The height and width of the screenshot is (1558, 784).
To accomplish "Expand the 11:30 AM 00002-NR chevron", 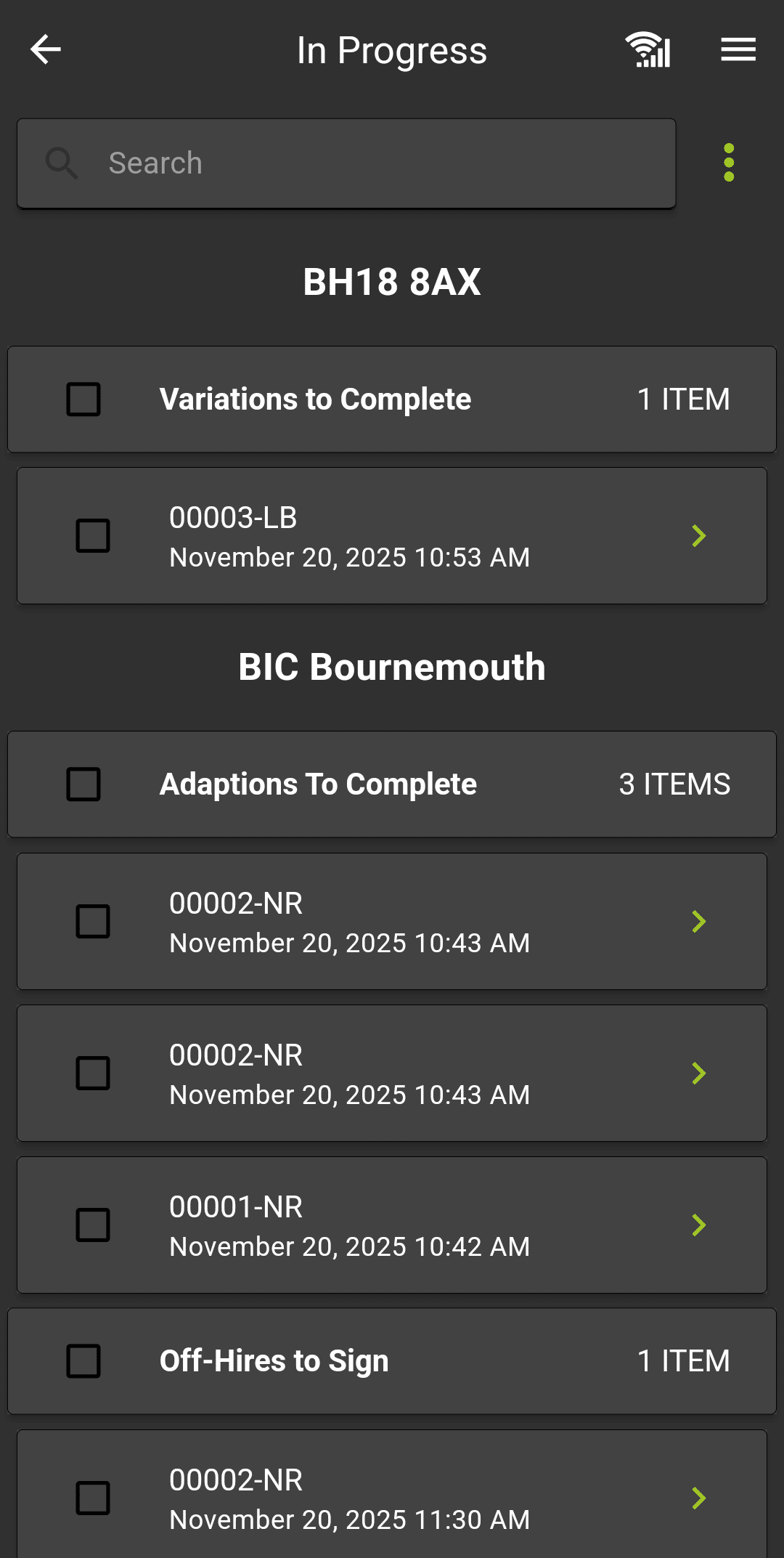I will (x=698, y=1498).
